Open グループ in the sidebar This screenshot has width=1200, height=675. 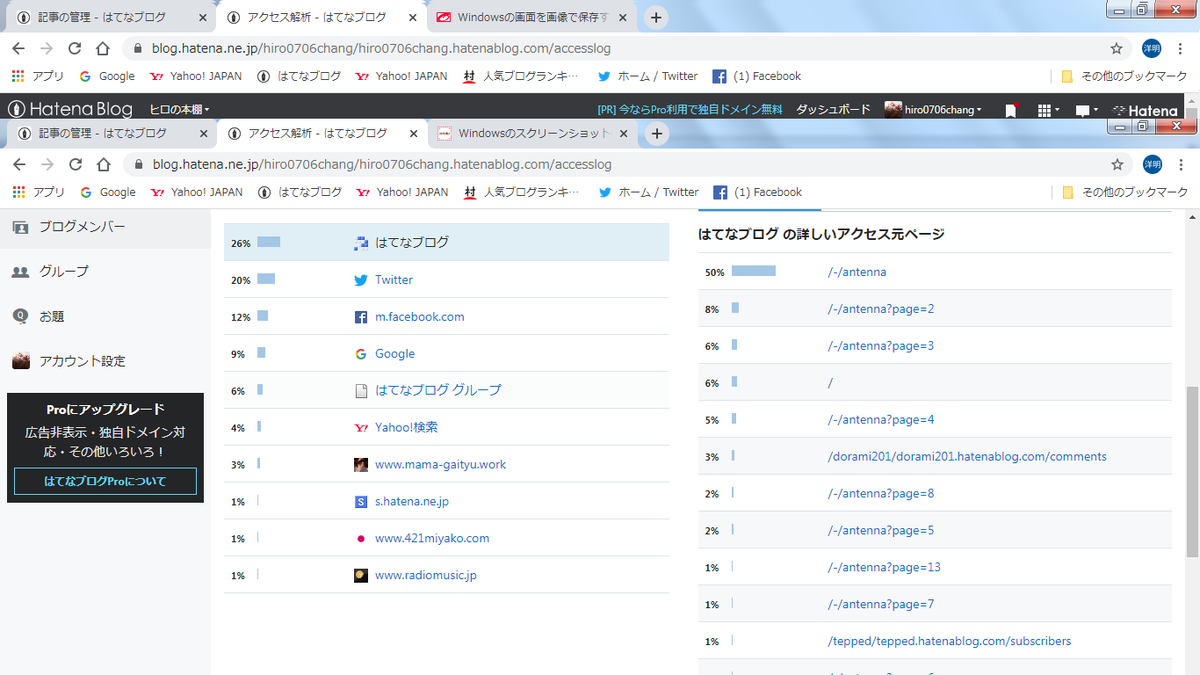click(x=50, y=271)
